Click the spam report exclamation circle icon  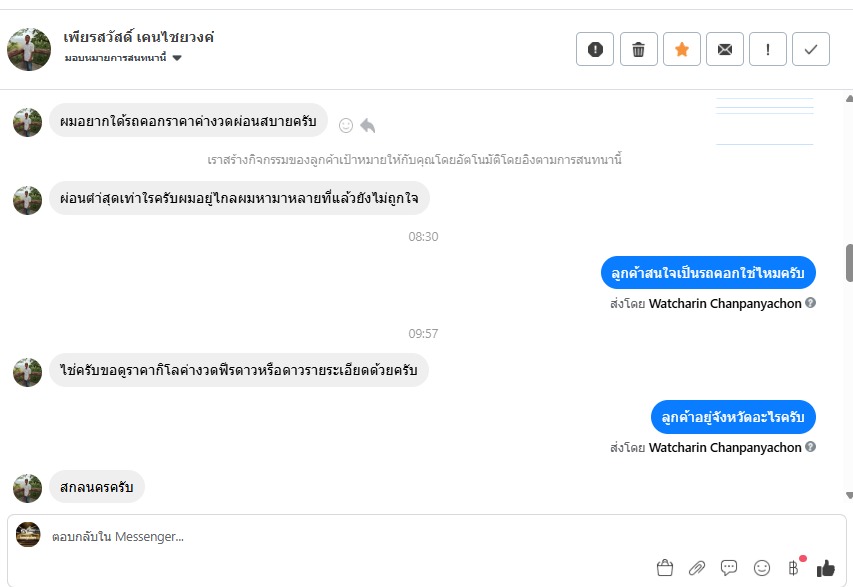tap(595, 49)
